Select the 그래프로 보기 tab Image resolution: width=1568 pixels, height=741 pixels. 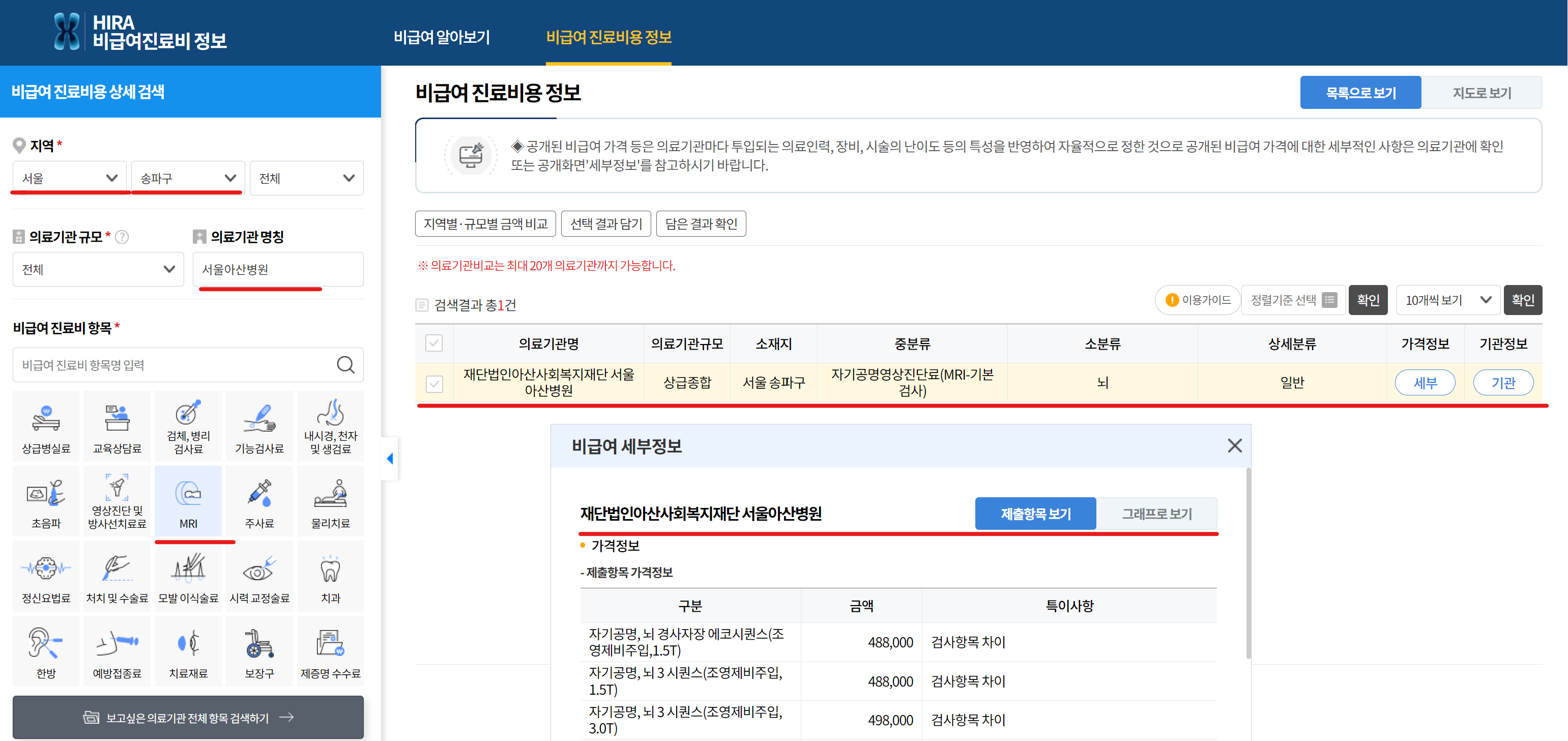(1156, 514)
